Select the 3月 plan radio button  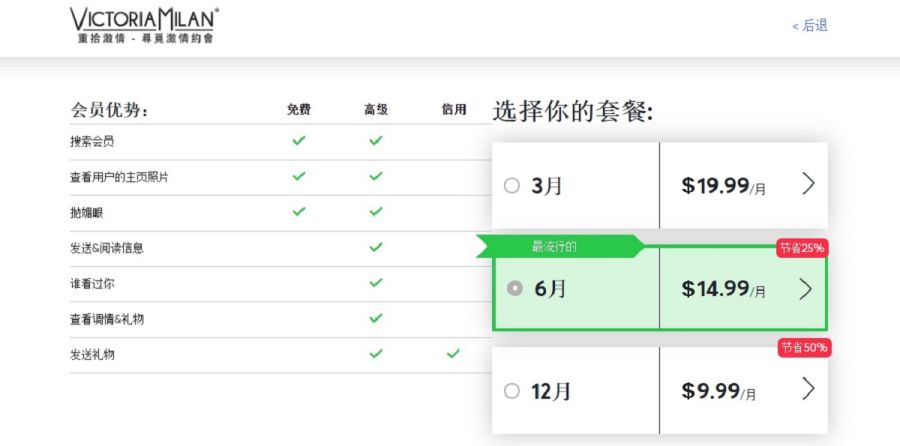click(512, 185)
